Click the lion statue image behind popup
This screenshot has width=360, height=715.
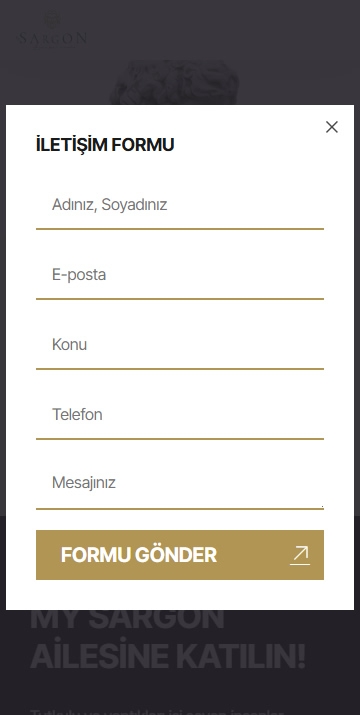point(174,83)
